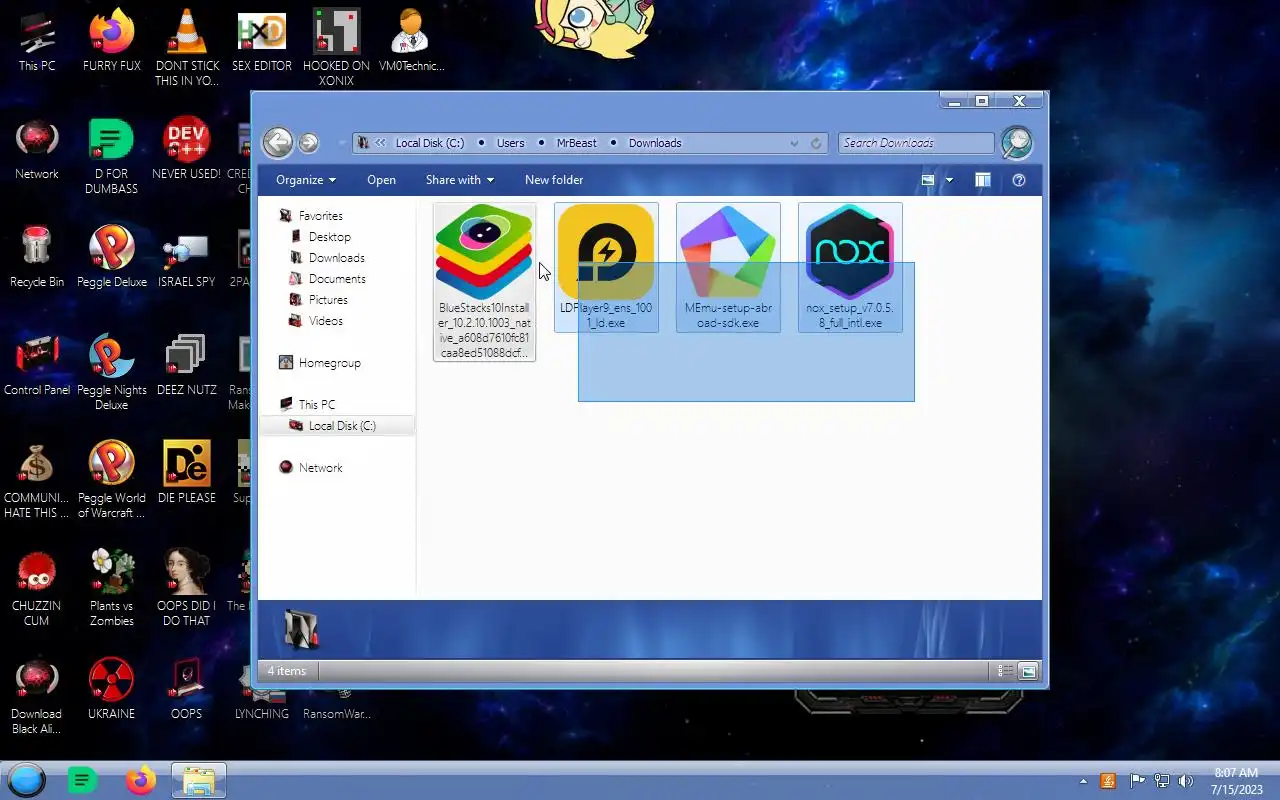Open the Start orb on taskbar
Viewport: 1280px width, 800px height.
click(27, 781)
